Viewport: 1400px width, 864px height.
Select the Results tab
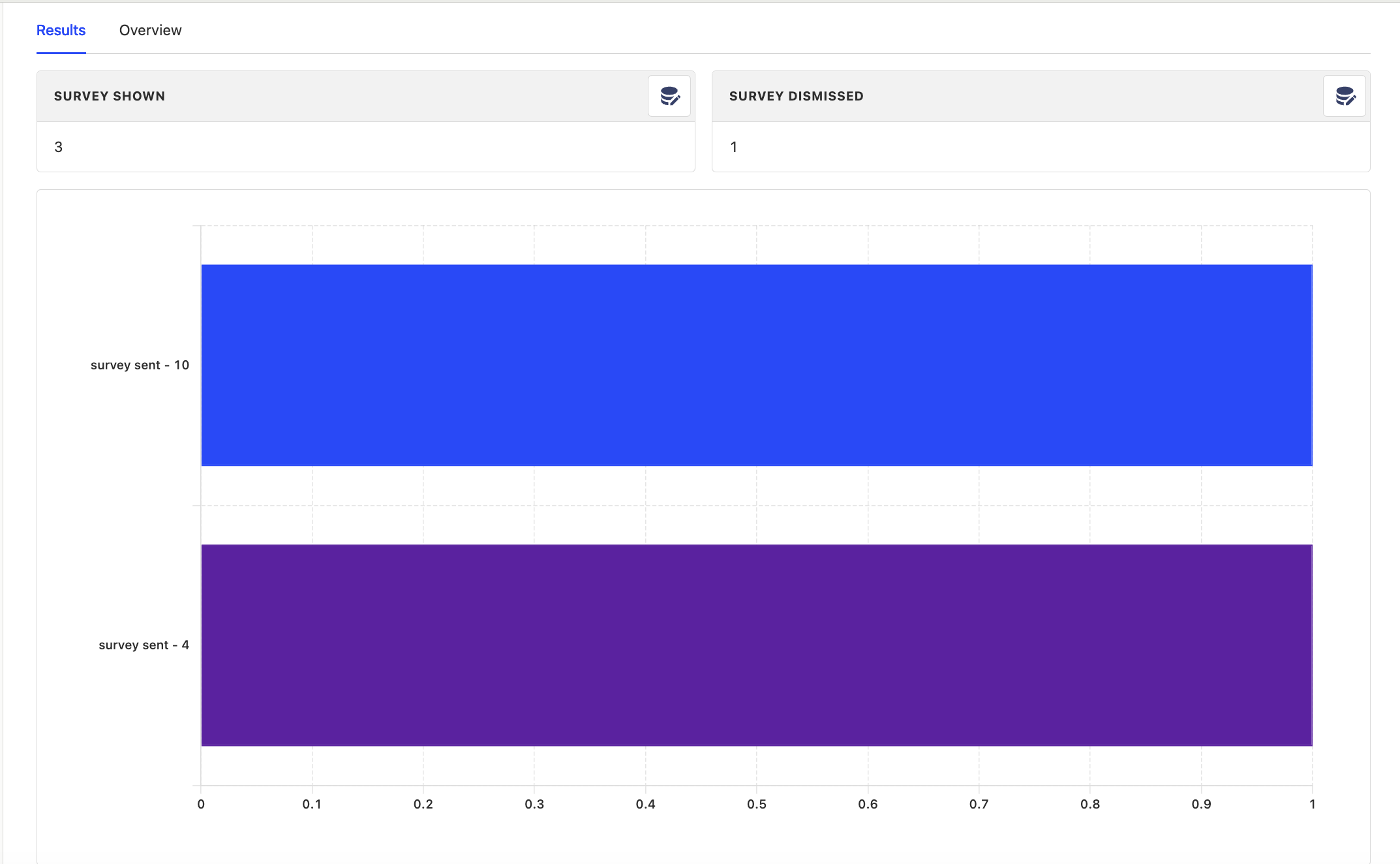[x=61, y=30]
